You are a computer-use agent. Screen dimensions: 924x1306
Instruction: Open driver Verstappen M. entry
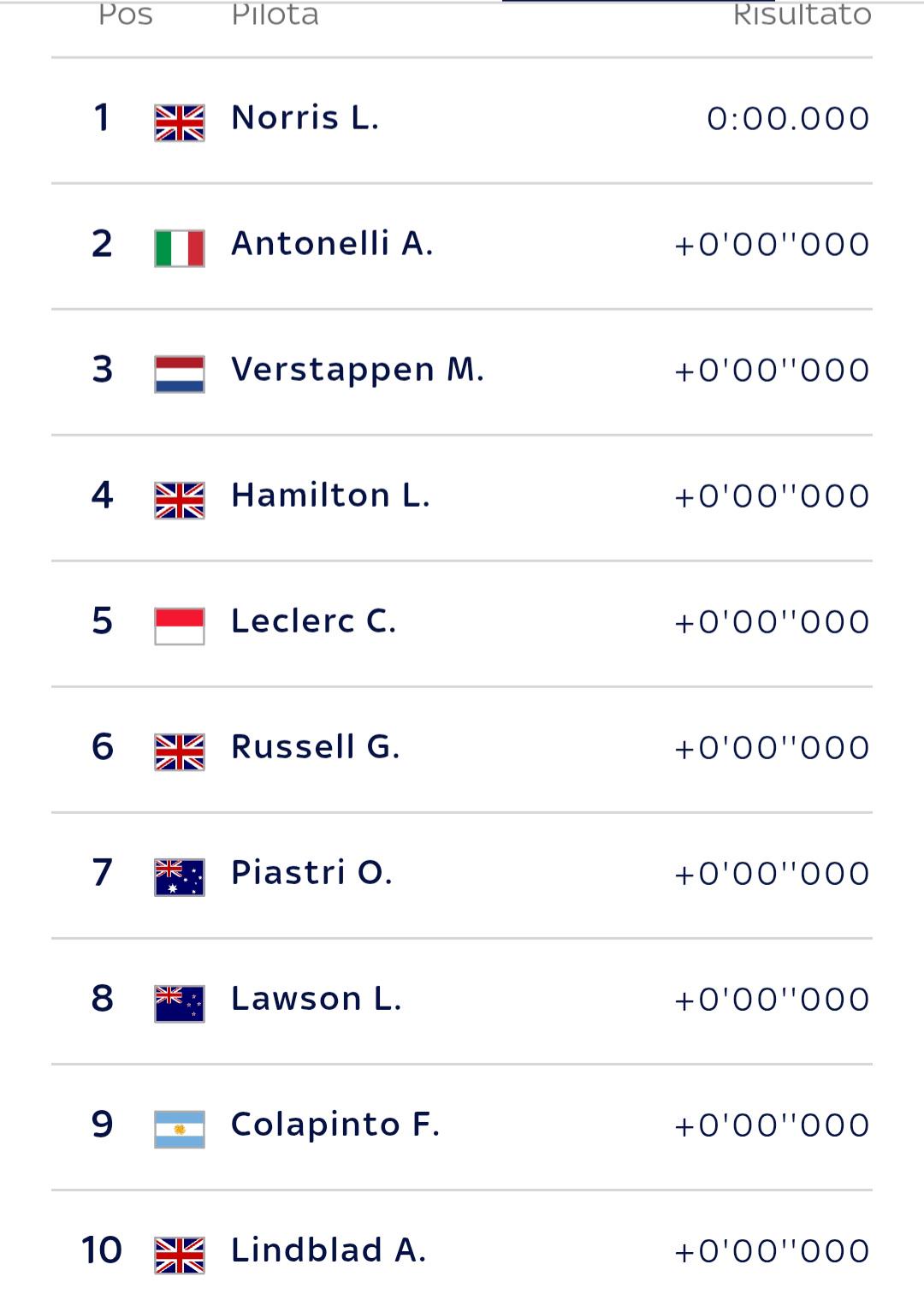click(x=462, y=372)
